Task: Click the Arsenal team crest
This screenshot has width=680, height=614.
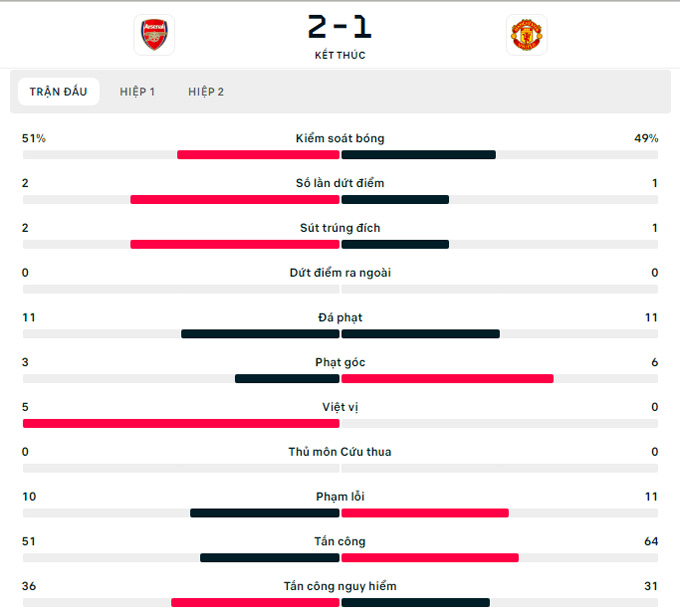Action: pos(154,35)
